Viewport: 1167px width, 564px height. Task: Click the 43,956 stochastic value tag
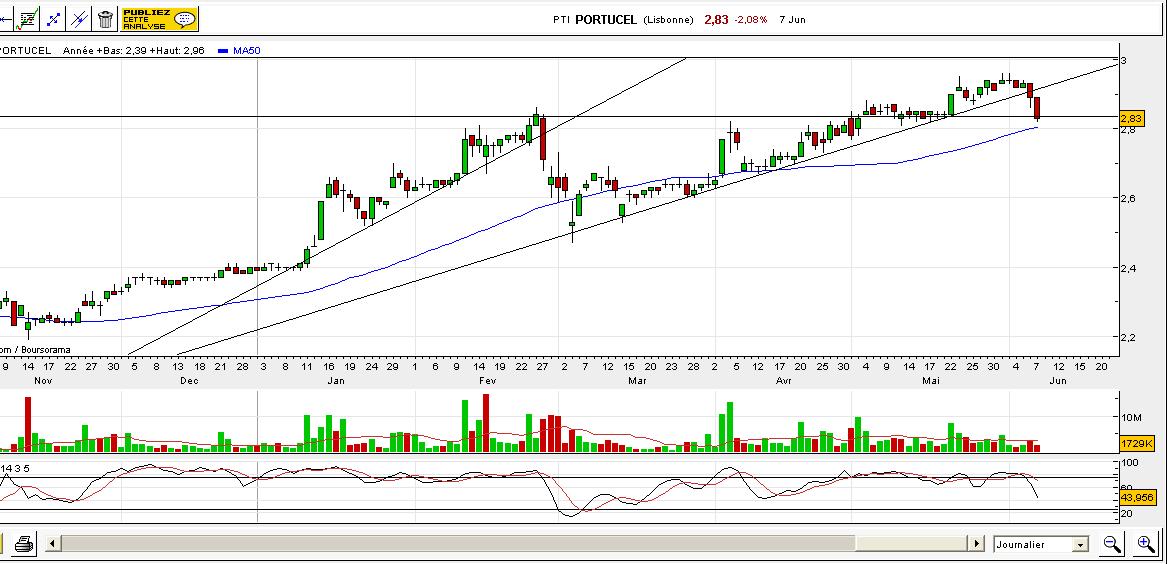tap(1137, 497)
